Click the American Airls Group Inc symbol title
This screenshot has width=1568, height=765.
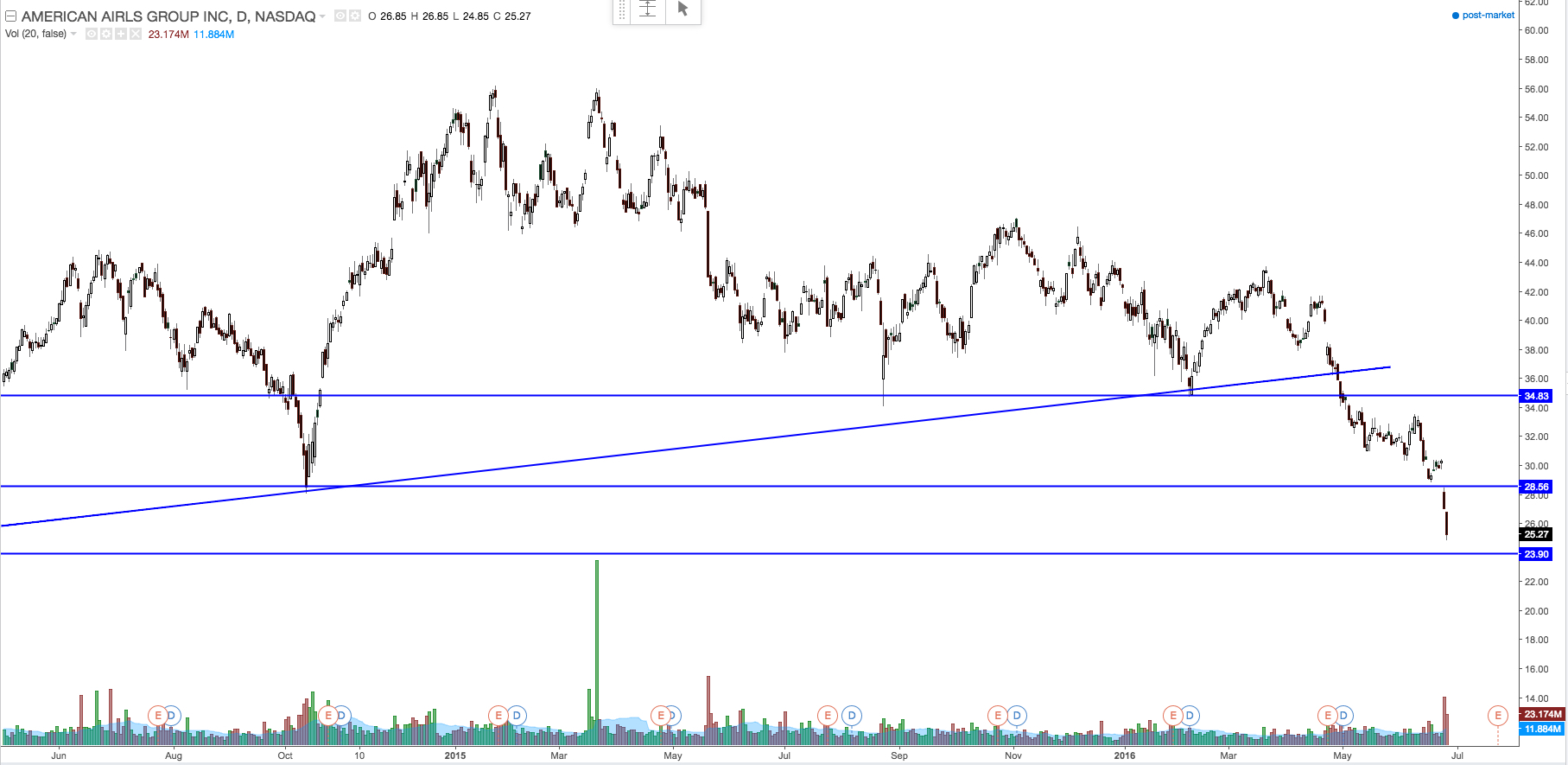pyautogui.click(x=168, y=16)
